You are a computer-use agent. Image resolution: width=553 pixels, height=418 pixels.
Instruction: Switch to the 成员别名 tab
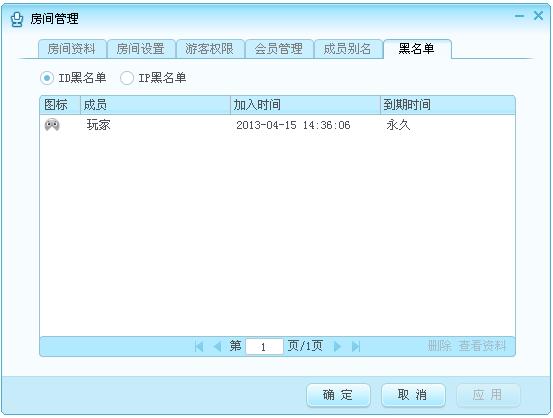tap(348, 49)
